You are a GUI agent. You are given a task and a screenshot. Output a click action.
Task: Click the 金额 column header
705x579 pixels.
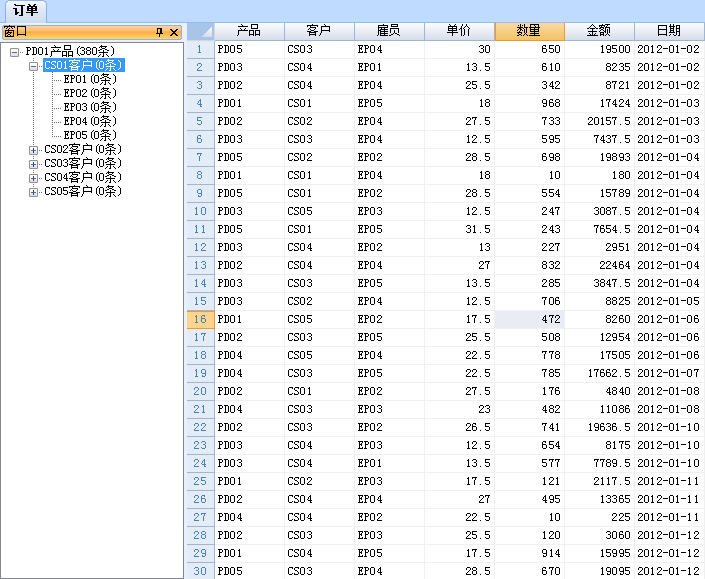(x=599, y=31)
